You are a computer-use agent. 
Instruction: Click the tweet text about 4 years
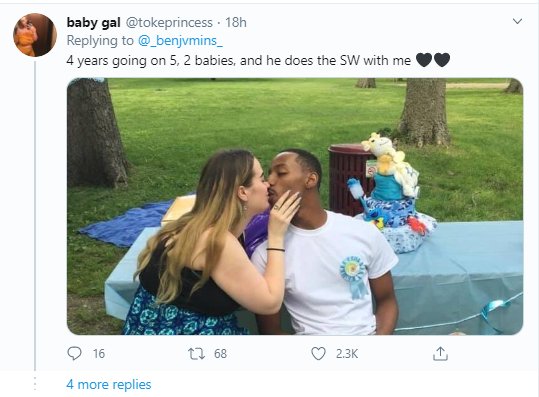pyautogui.click(x=239, y=60)
